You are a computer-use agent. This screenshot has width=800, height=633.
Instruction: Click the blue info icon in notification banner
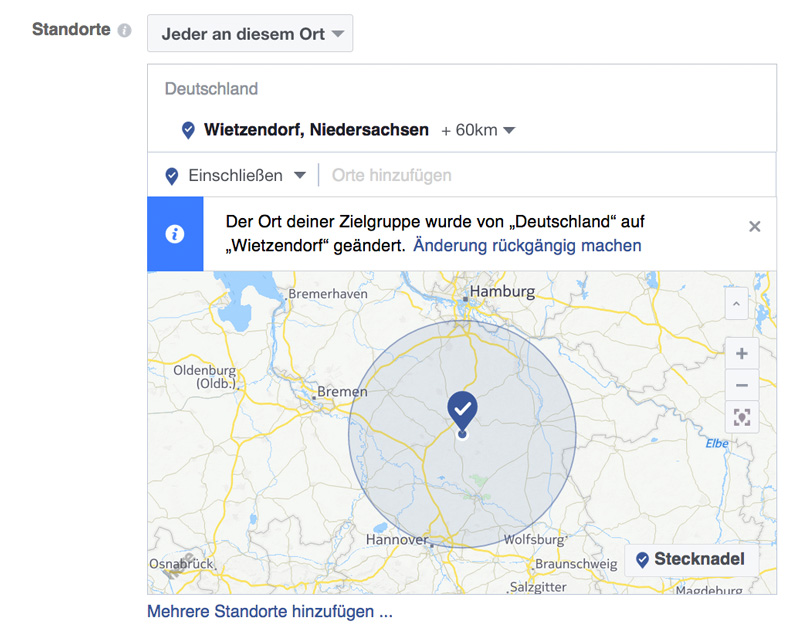[175, 234]
